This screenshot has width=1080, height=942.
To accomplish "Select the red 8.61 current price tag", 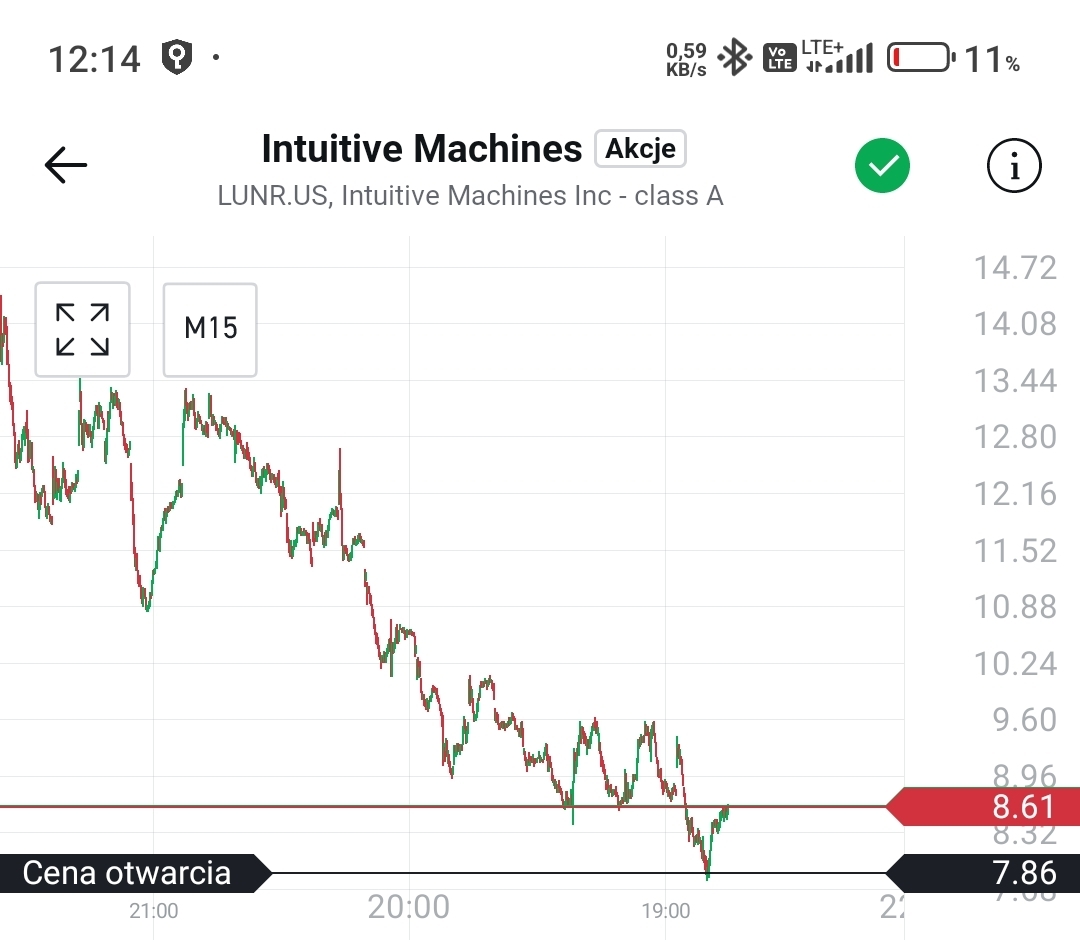I will click(x=985, y=806).
